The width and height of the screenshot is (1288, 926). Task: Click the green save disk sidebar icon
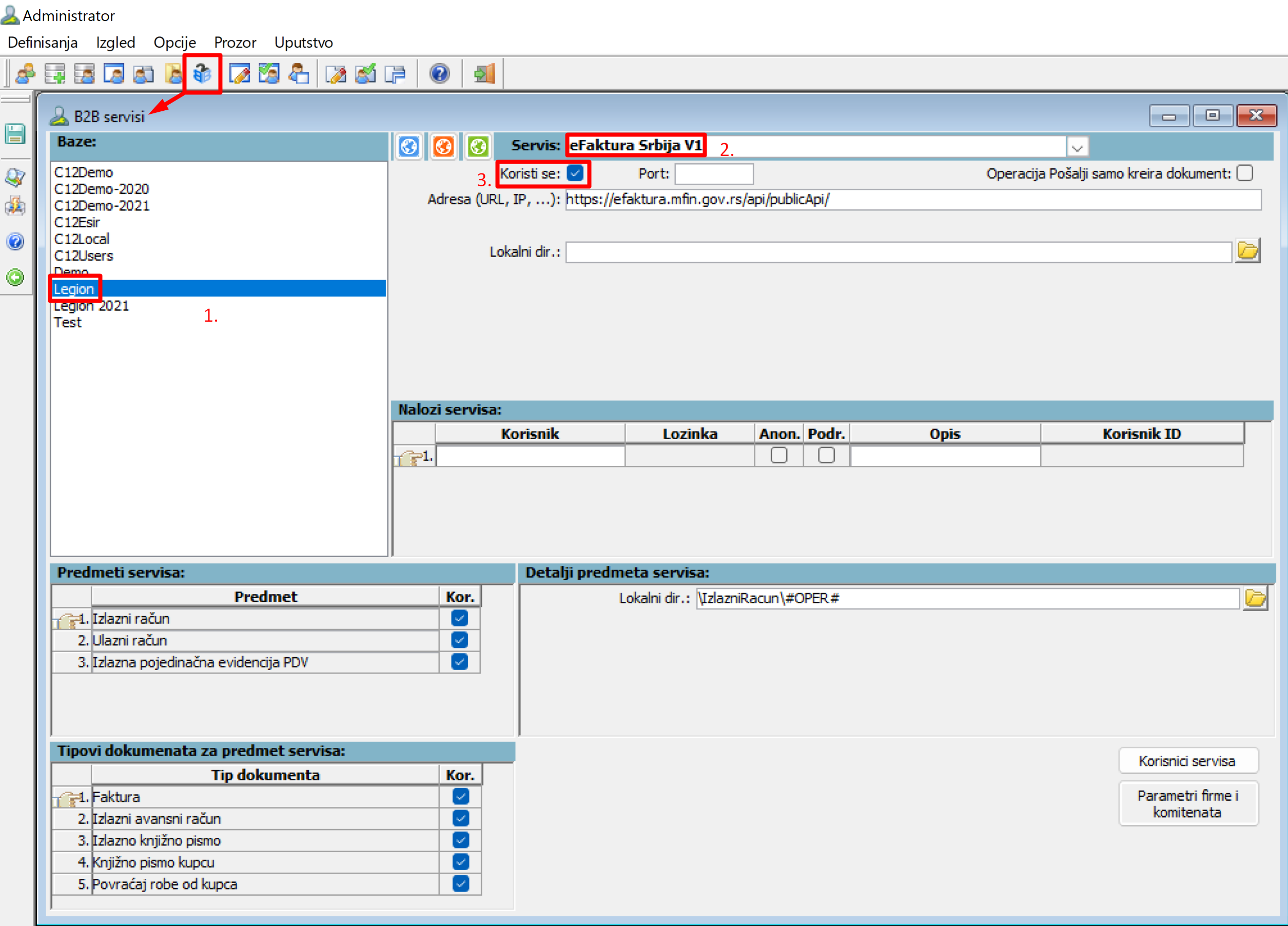(15, 134)
